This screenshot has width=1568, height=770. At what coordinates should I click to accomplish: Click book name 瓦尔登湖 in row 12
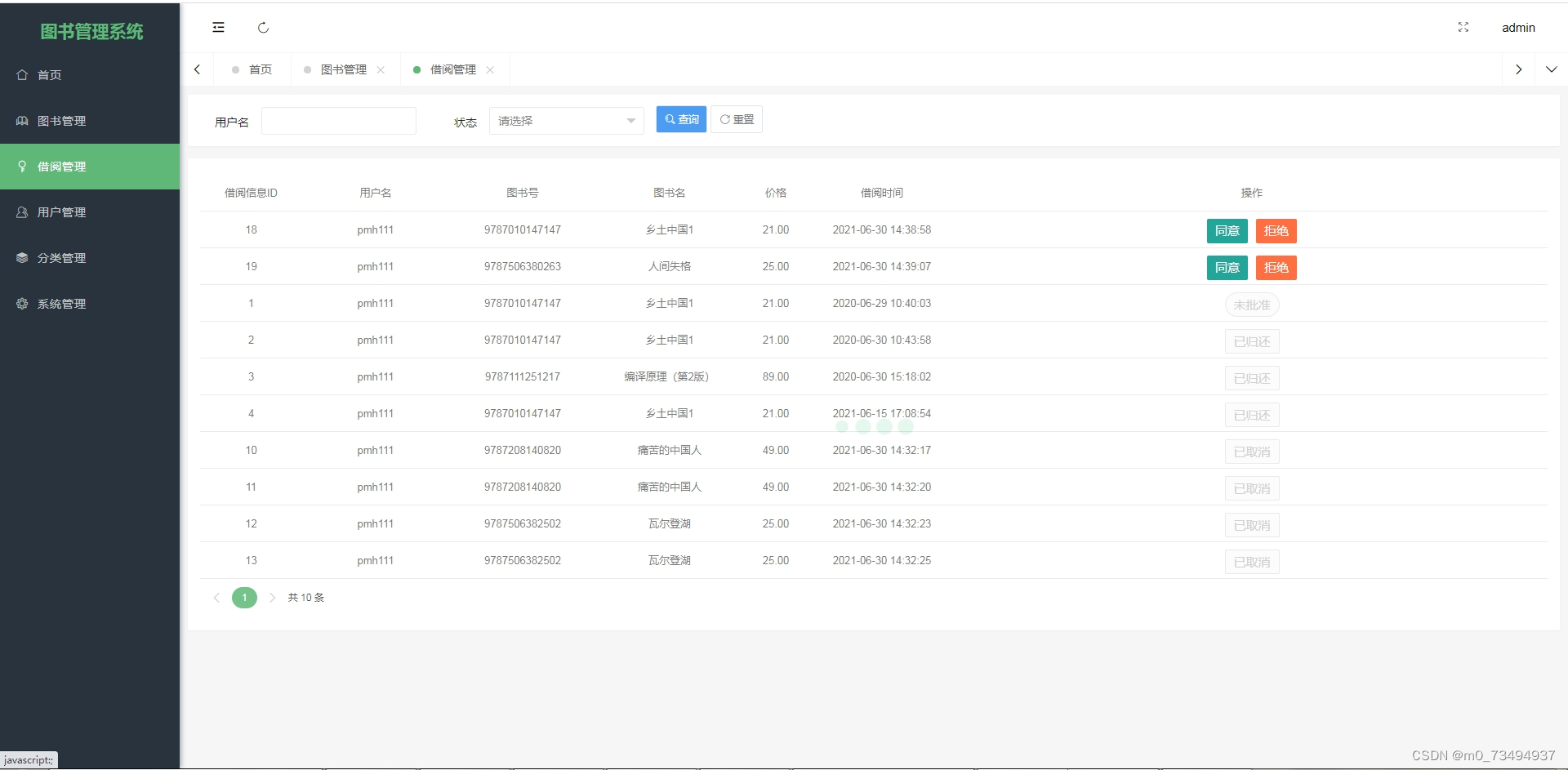point(670,523)
